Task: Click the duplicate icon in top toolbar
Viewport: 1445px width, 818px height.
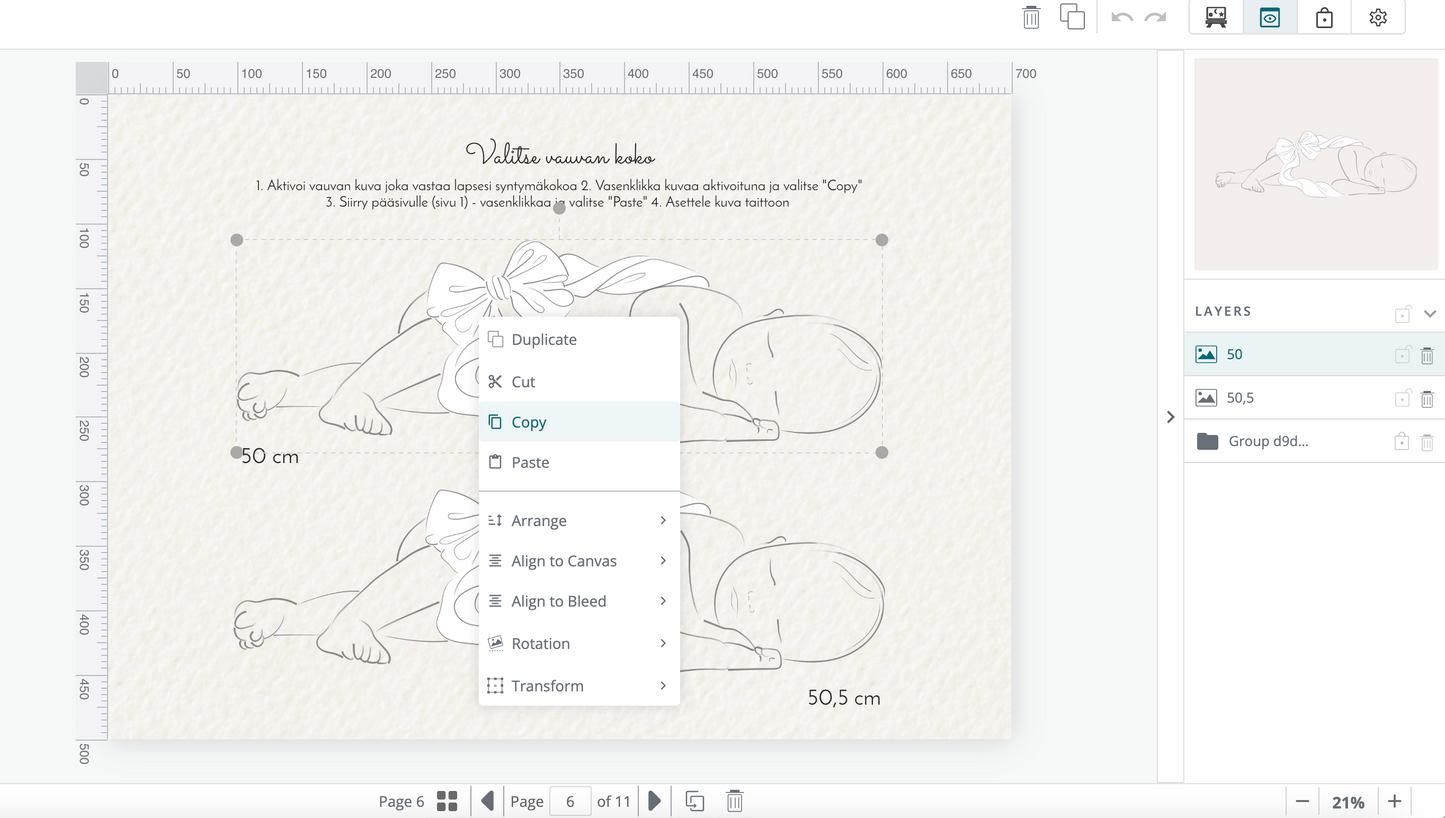Action: (1072, 17)
